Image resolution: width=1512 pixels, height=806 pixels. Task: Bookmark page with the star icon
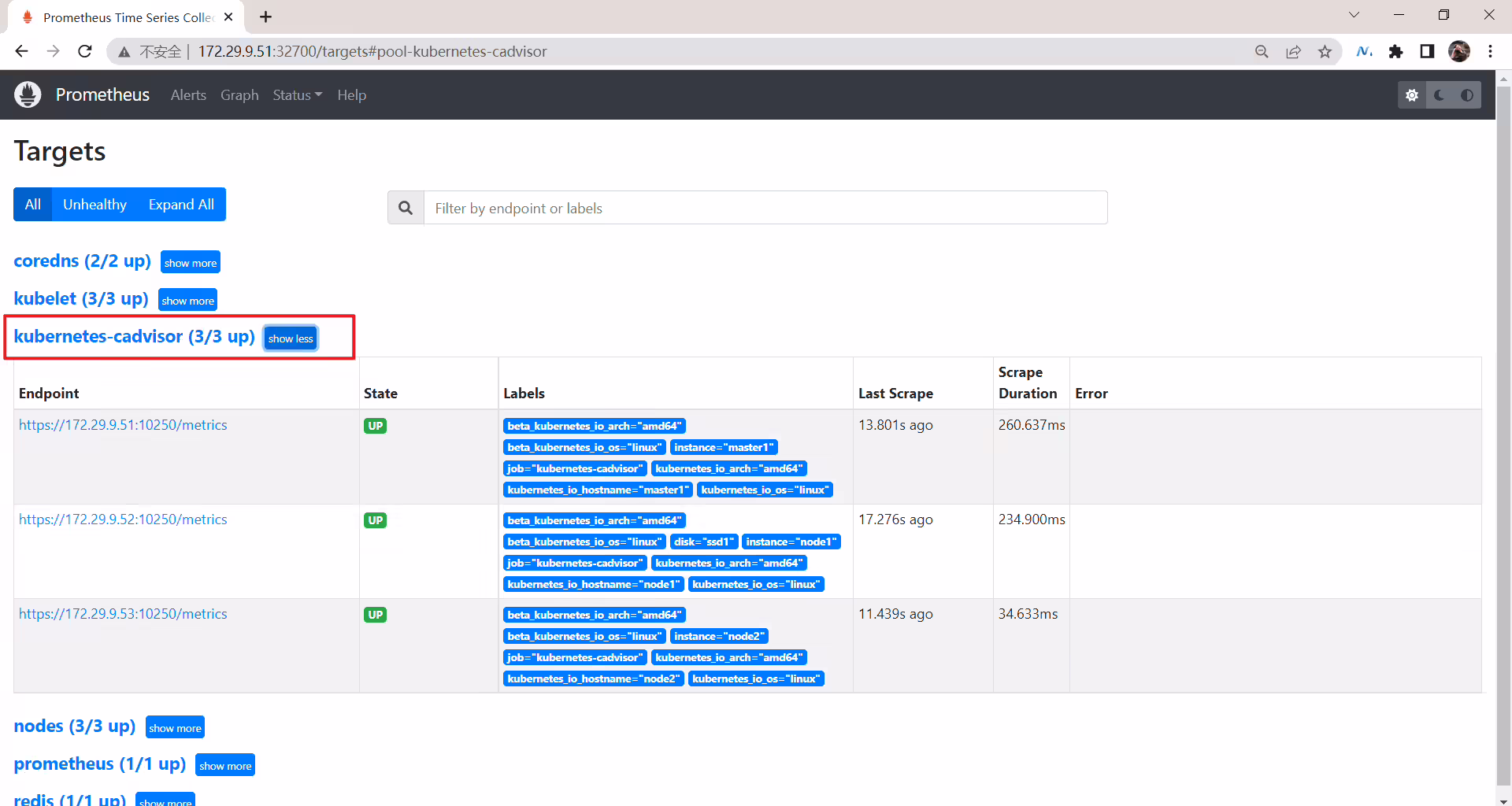pyautogui.click(x=1325, y=52)
